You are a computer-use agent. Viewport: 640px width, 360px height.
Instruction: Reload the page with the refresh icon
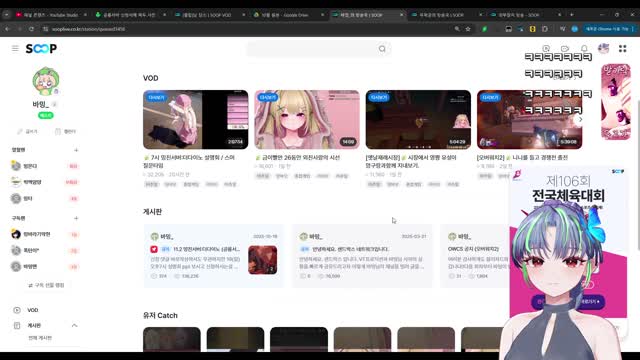[x=31, y=29]
